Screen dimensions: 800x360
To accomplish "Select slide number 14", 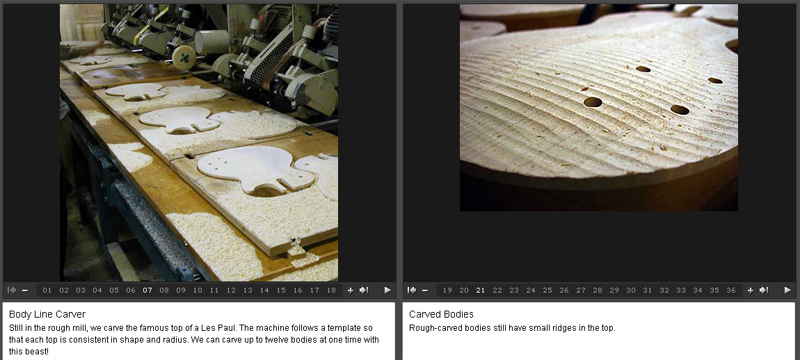I will pos(264,290).
